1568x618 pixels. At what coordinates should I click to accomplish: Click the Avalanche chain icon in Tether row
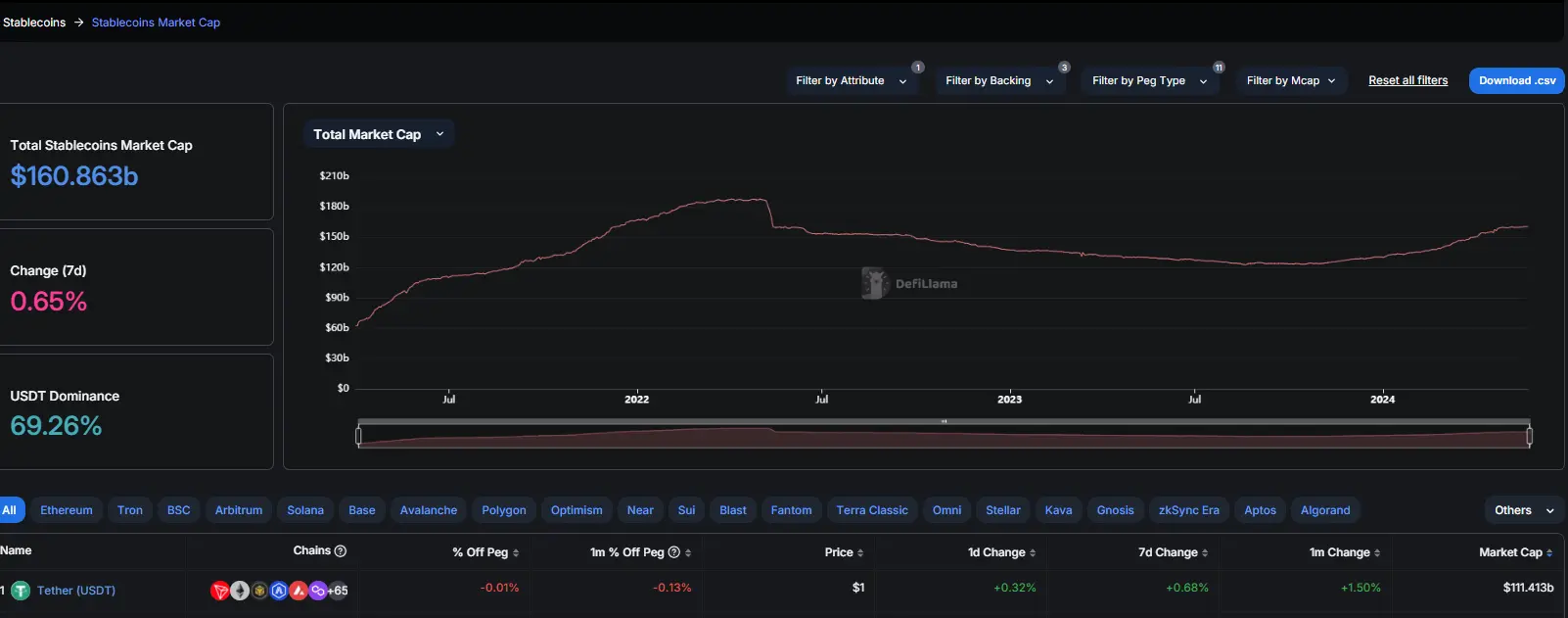tap(299, 591)
